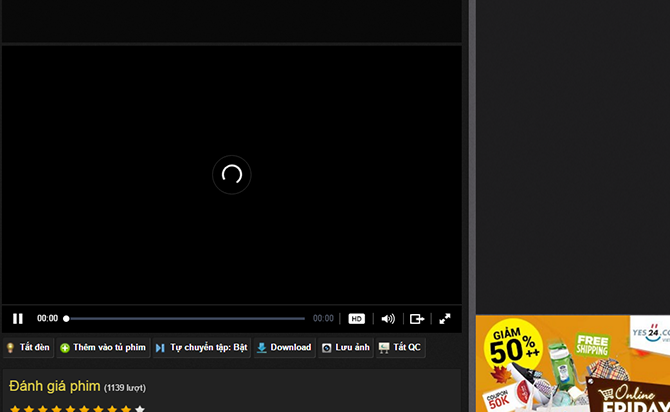
Task: Click the Download button
Action: [x=284, y=348]
